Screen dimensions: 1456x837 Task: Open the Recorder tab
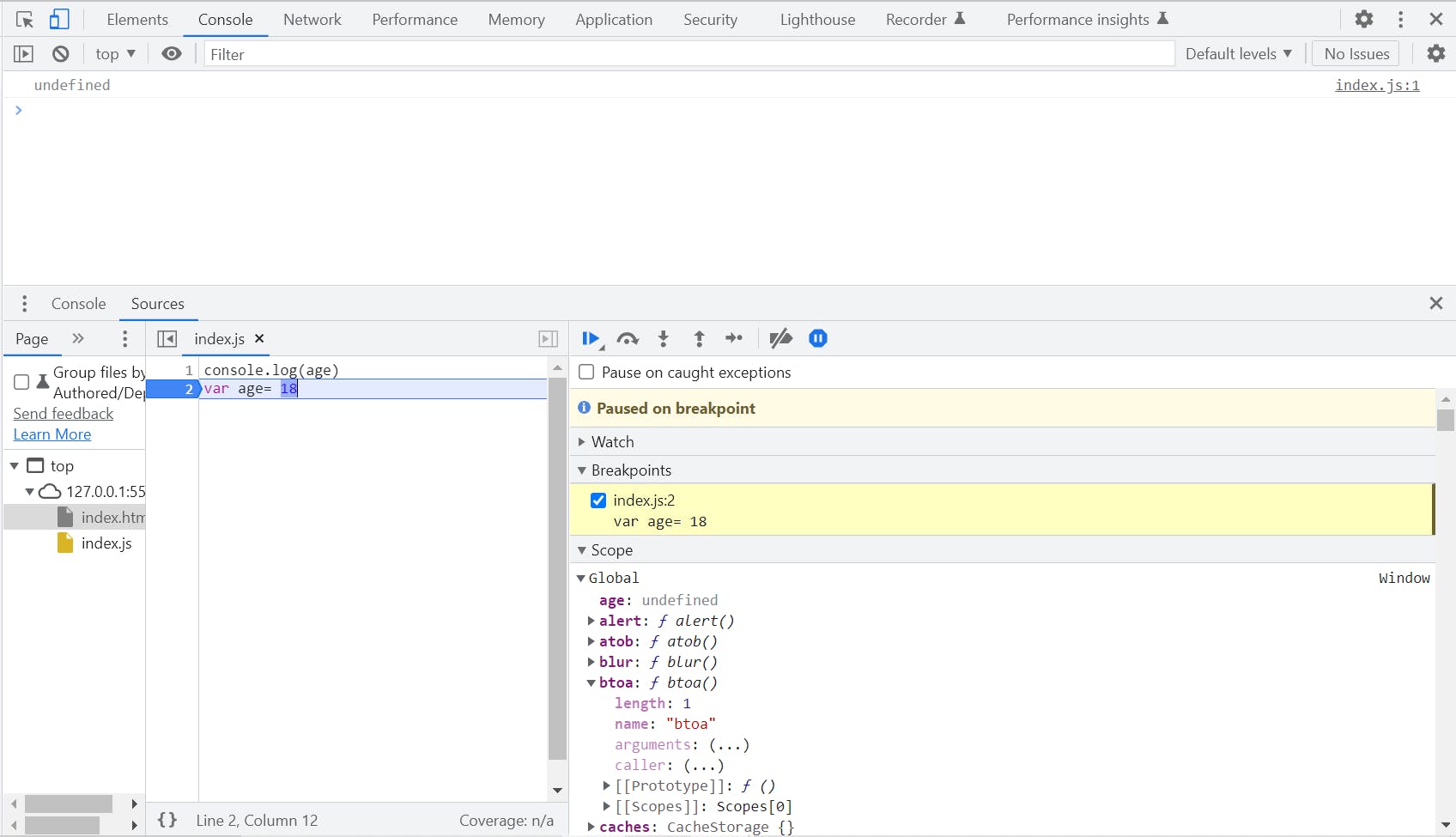(925, 19)
